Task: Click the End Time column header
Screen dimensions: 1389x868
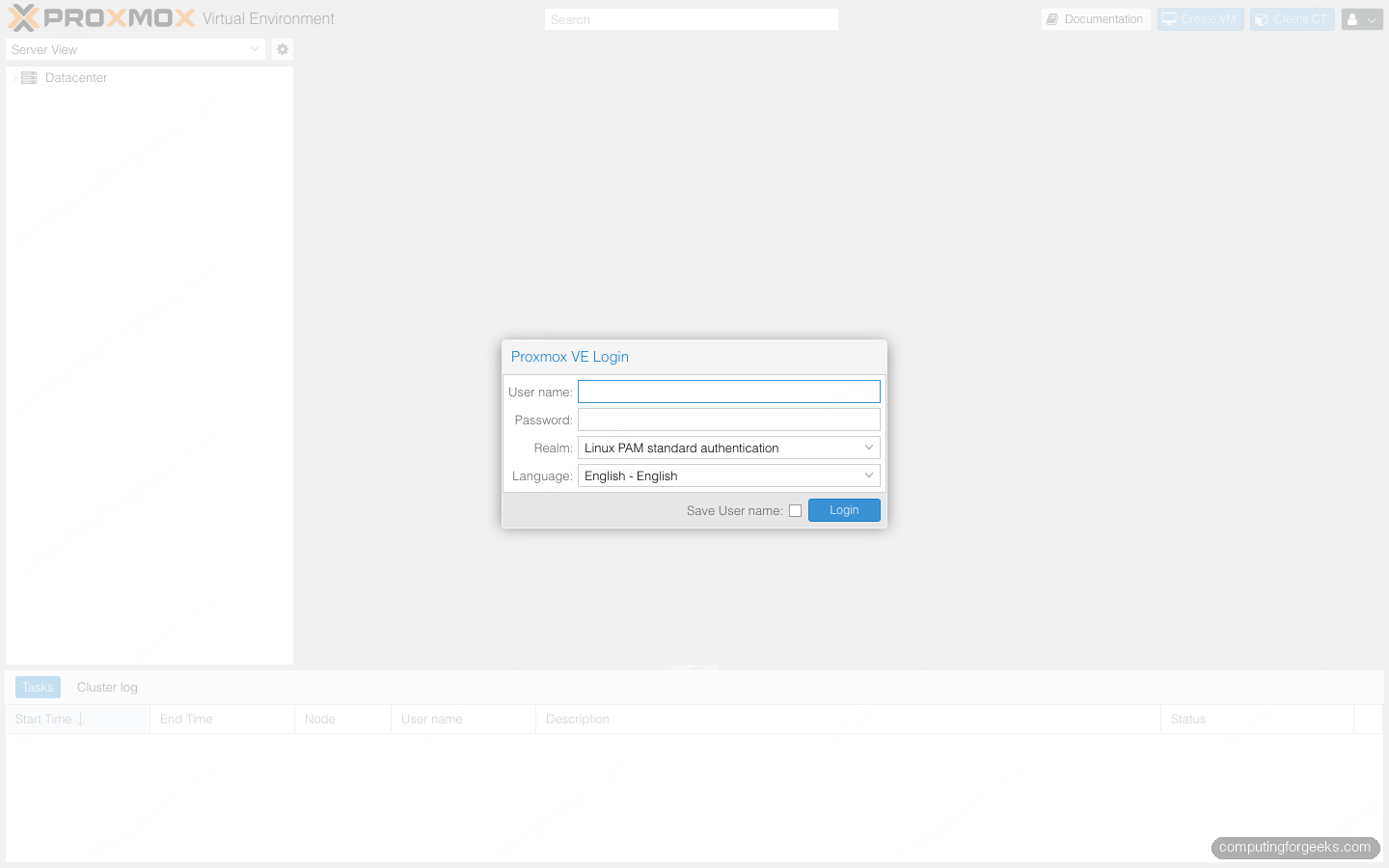Action: tap(222, 719)
